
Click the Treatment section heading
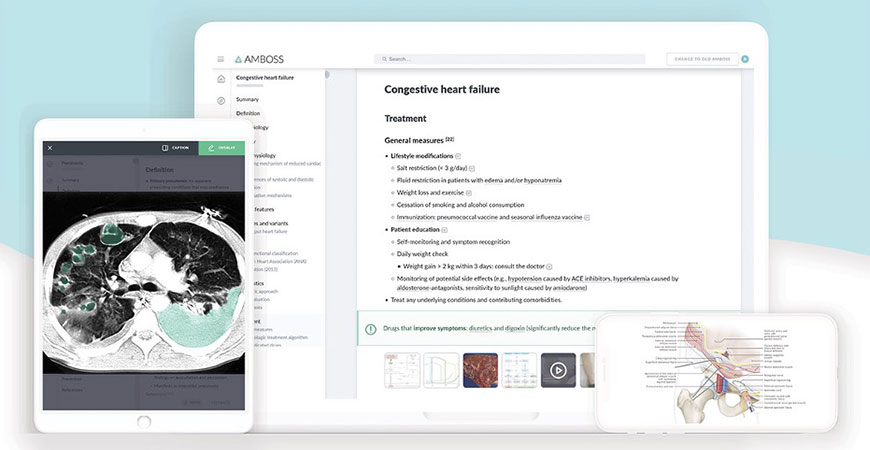[x=406, y=119]
